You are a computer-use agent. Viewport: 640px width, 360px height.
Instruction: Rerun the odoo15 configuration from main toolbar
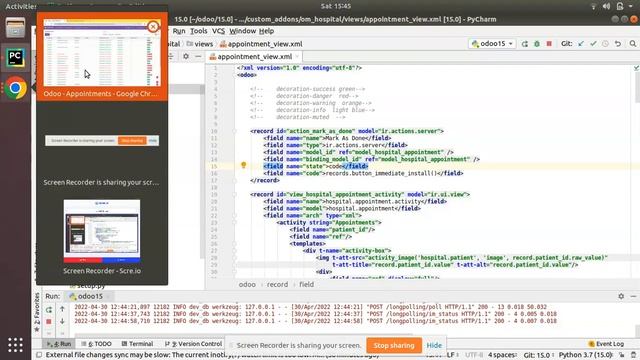524,44
